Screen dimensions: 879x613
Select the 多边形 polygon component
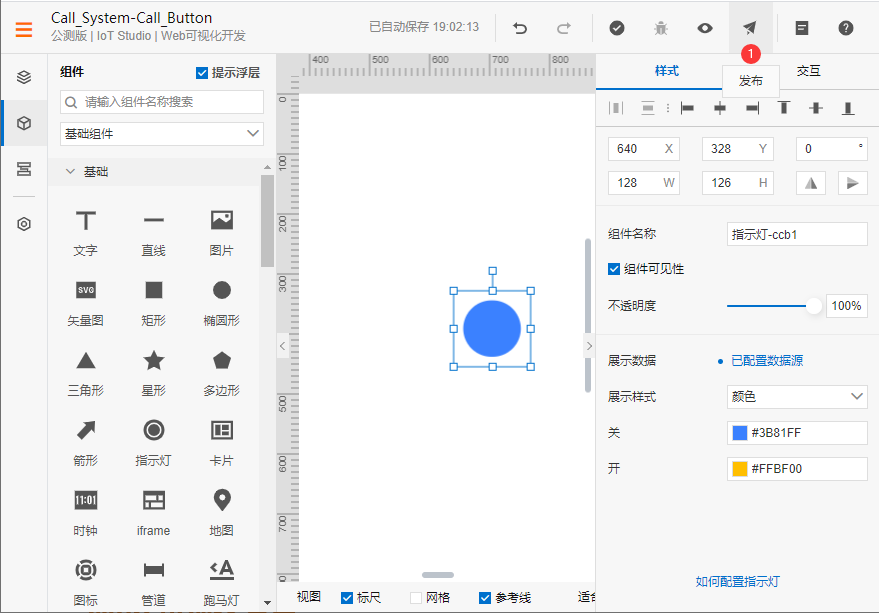(x=221, y=373)
